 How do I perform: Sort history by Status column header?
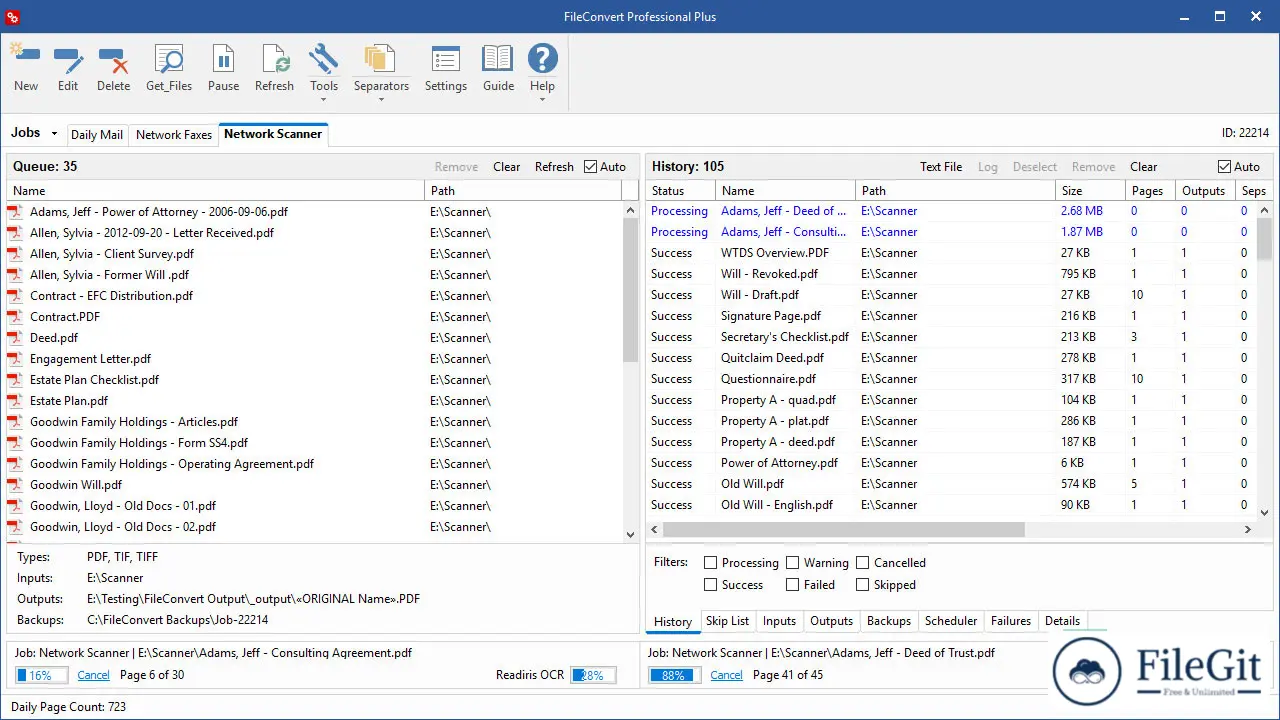pos(681,190)
